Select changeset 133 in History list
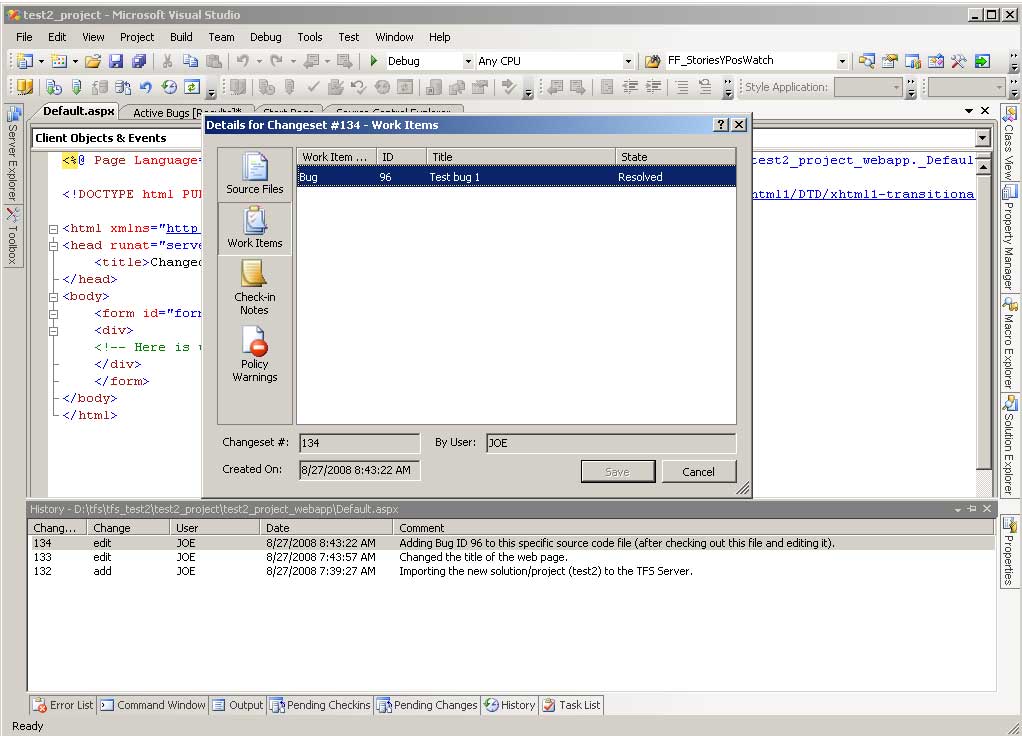The width and height of the screenshot is (1022, 736). point(512,557)
